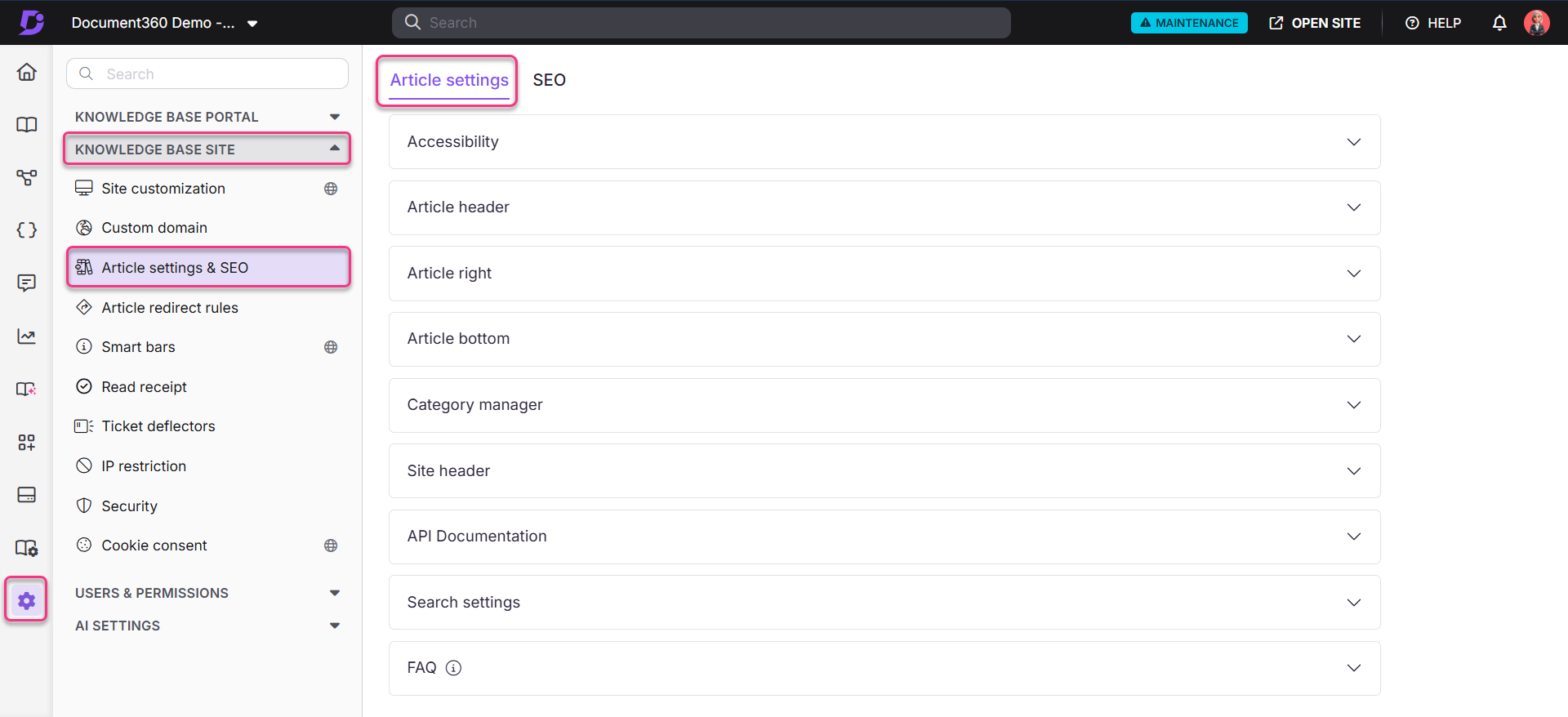Click the magnifier icon in top search bar
This screenshot has width=1568, height=717.
pos(412,22)
